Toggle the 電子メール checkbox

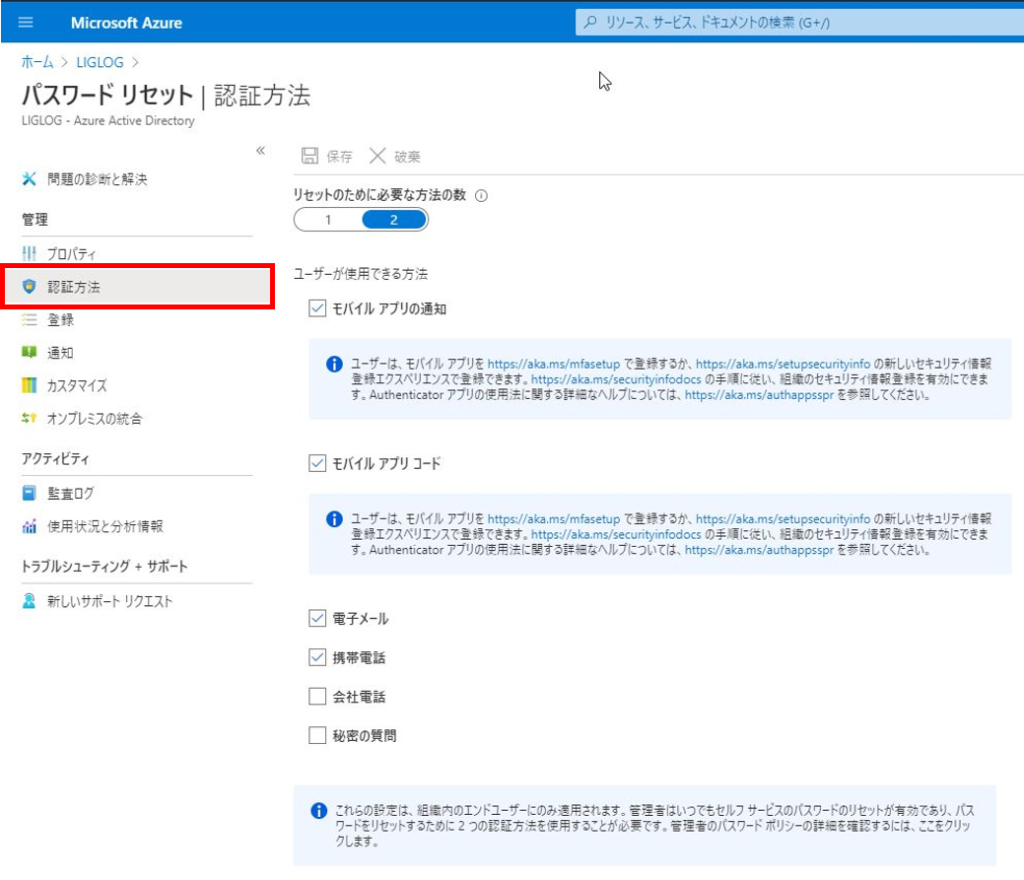pyautogui.click(x=318, y=619)
